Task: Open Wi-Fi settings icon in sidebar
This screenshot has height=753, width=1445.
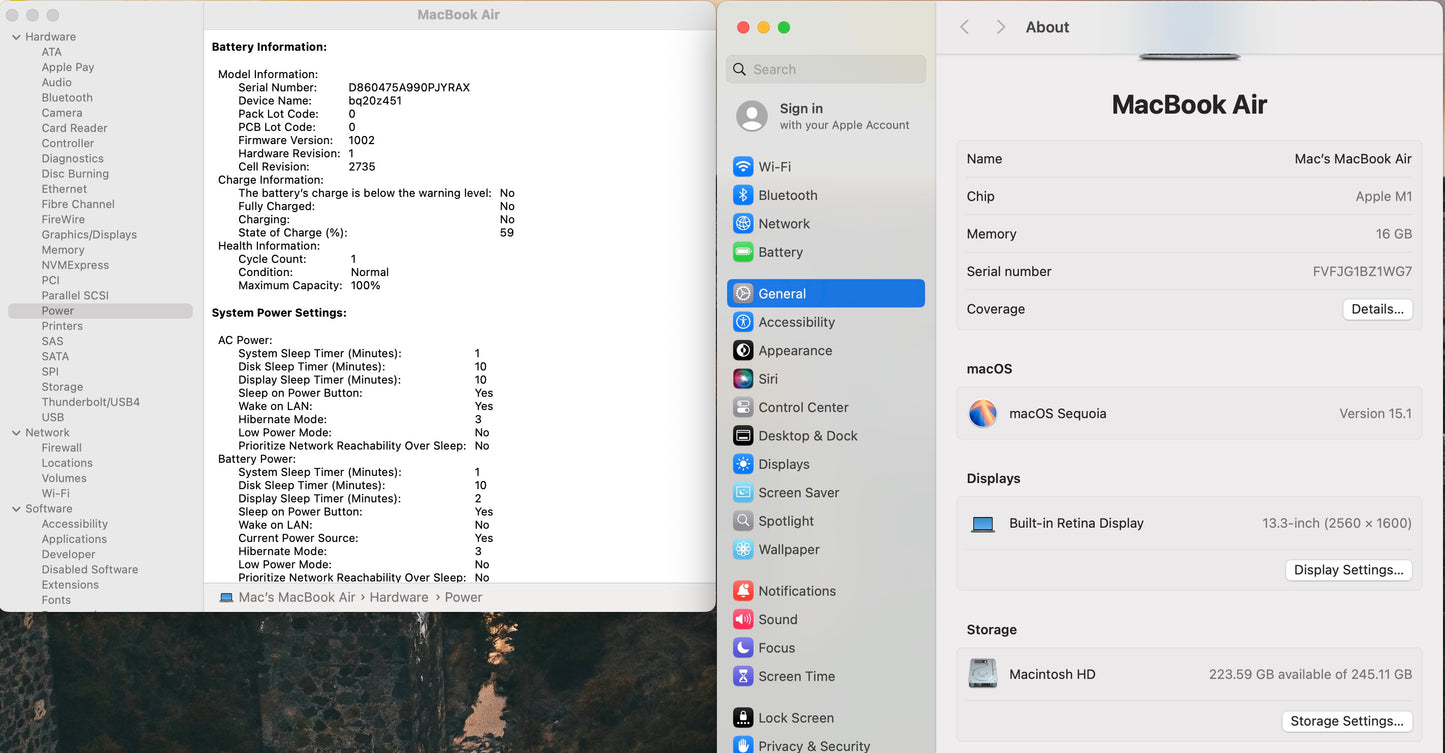Action: 743,167
